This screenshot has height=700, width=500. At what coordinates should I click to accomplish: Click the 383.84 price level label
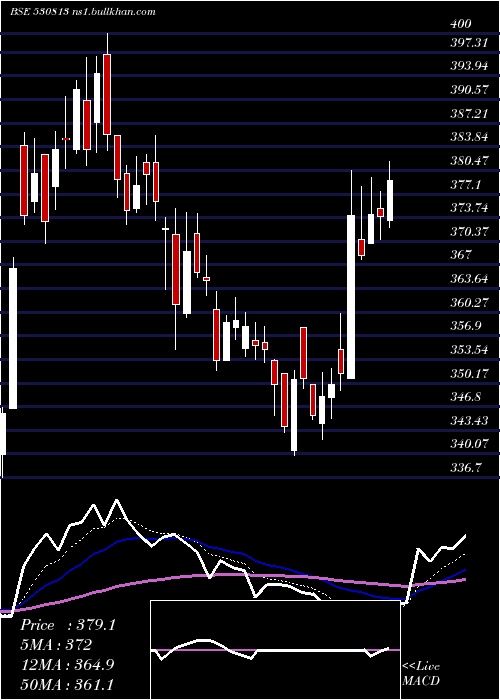[469, 137]
